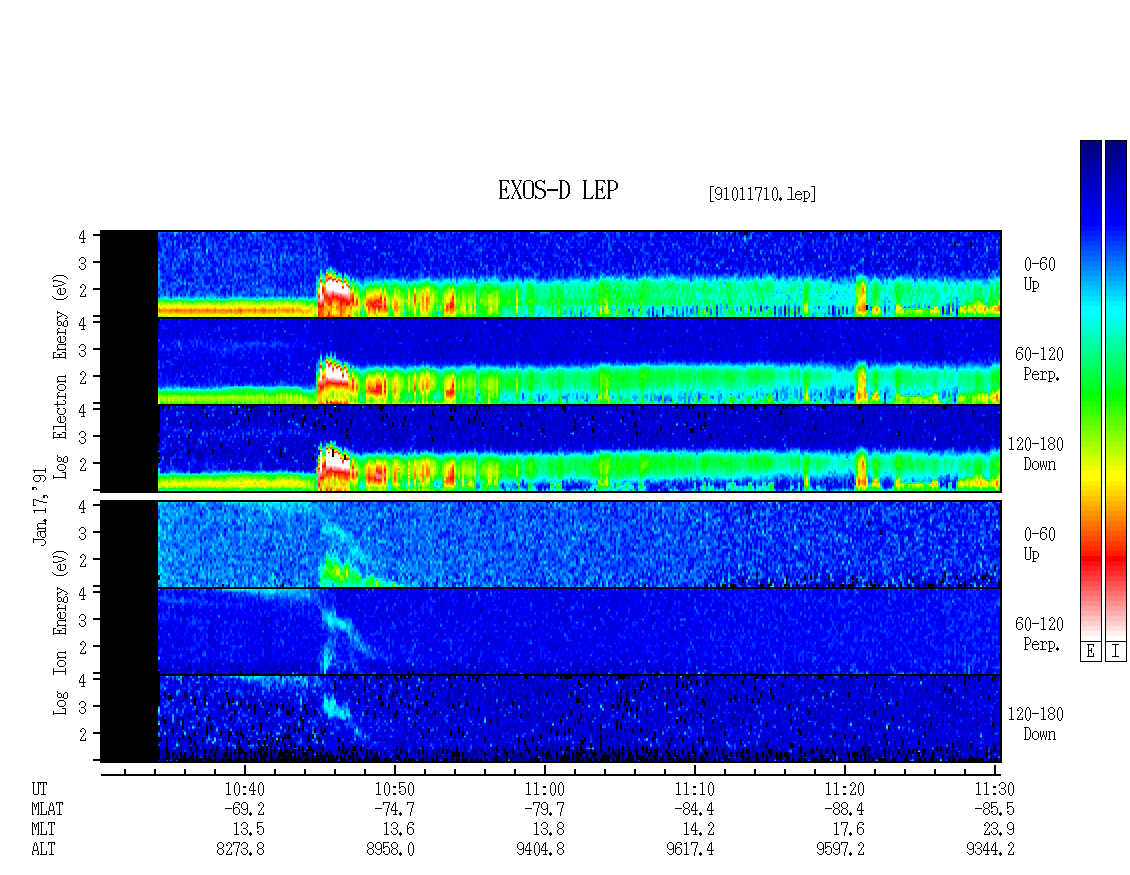This screenshot has height=875, width=1130.
Task: Click the EXOS-D LEP plot title
Action: (558, 190)
